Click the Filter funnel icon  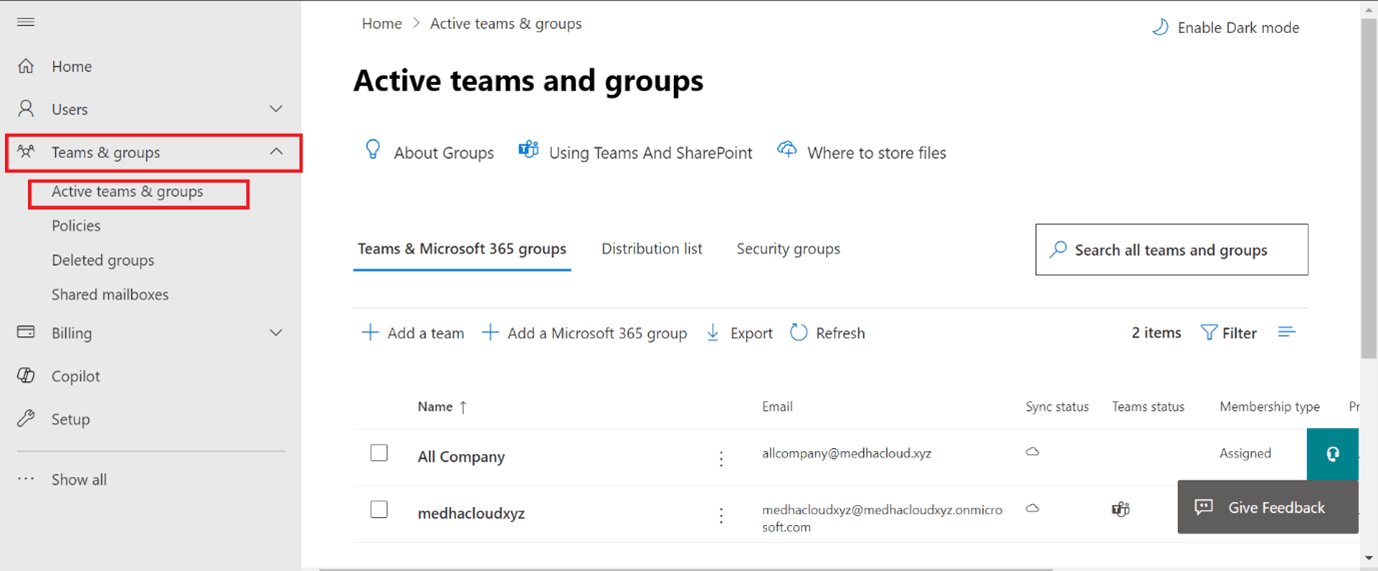tap(1209, 332)
